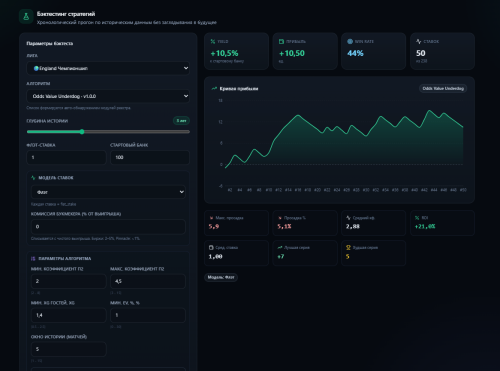Screen dimensions: 500x371
Task: Click the target icon in the Win Rate card
Action: tap(350, 41)
